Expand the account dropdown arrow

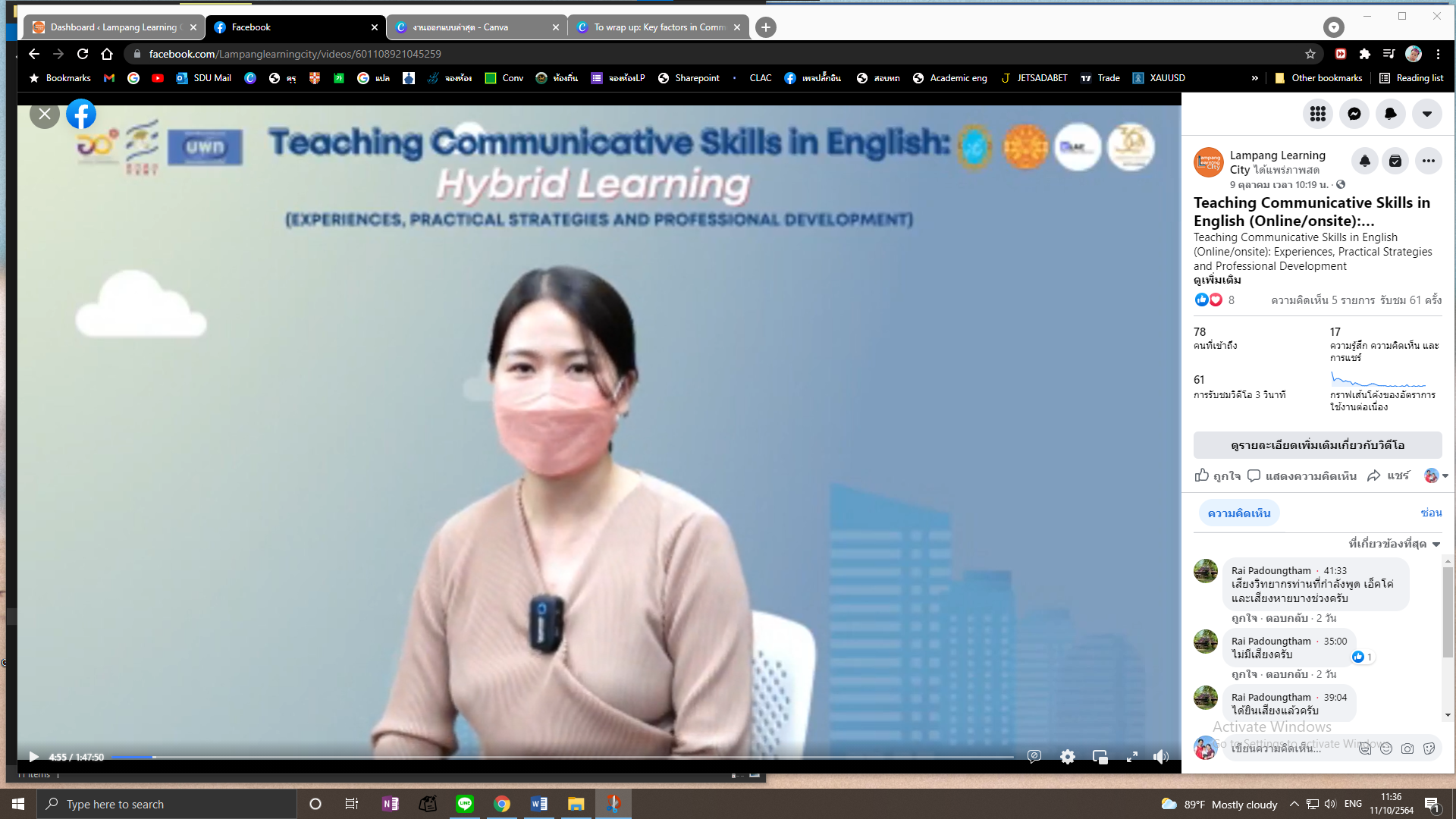[1427, 114]
